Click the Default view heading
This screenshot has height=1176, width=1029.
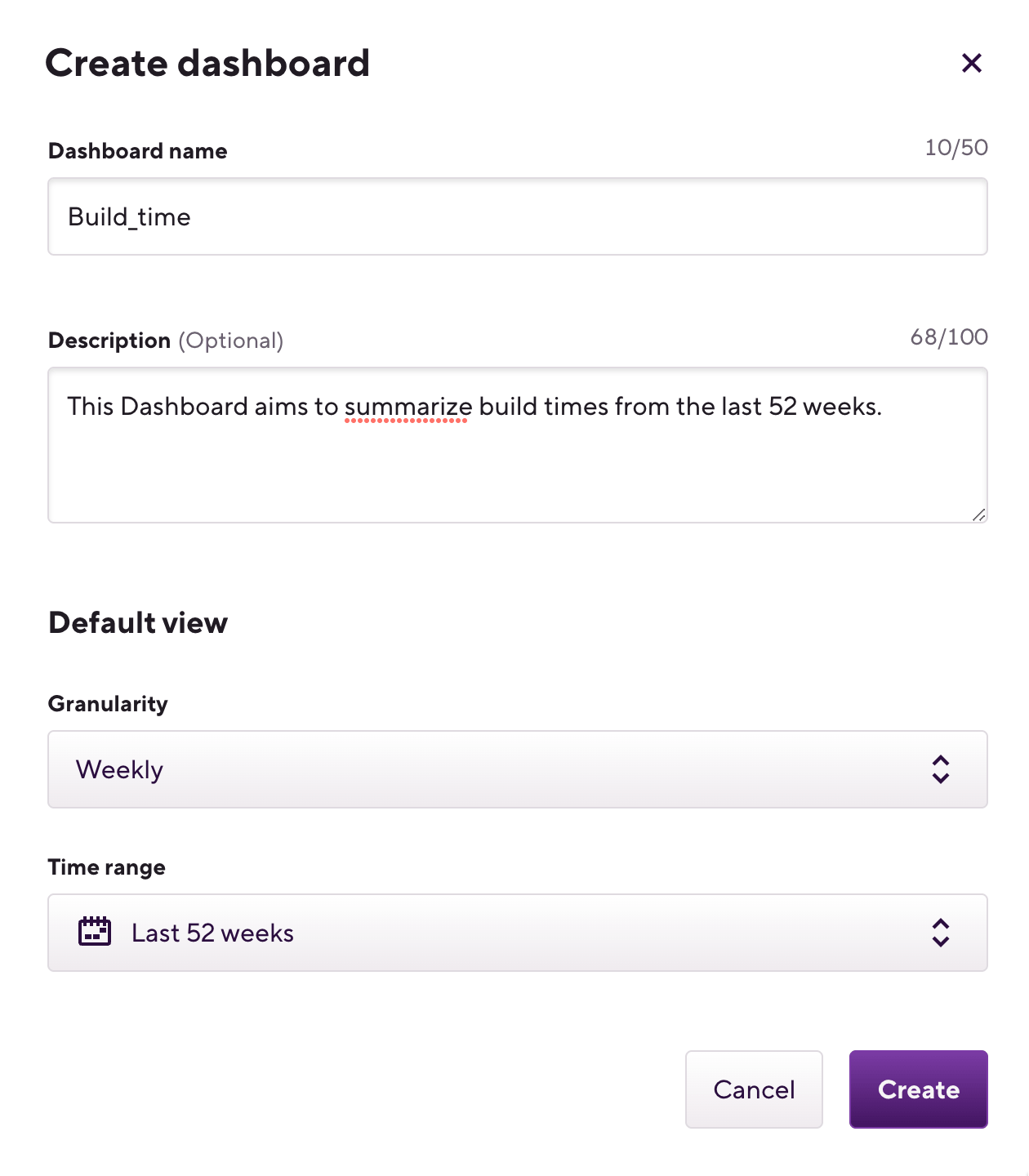137,621
